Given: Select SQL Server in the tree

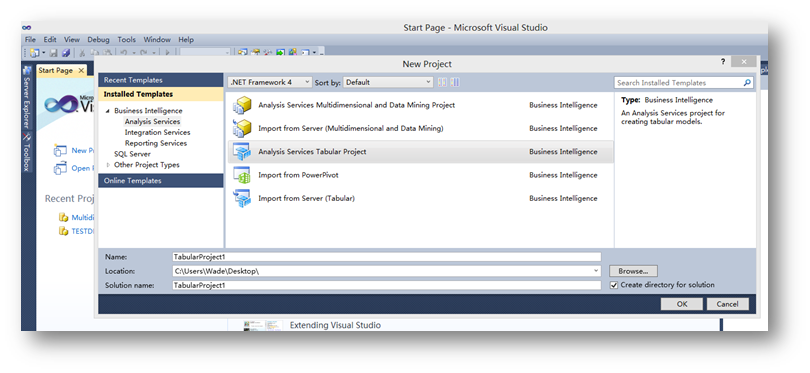Looking at the screenshot, I should [133, 154].
